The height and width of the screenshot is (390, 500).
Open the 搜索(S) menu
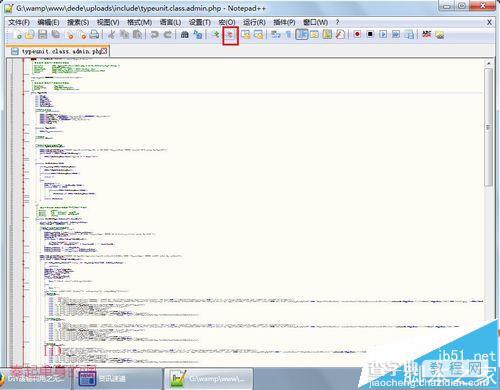pos(78,22)
